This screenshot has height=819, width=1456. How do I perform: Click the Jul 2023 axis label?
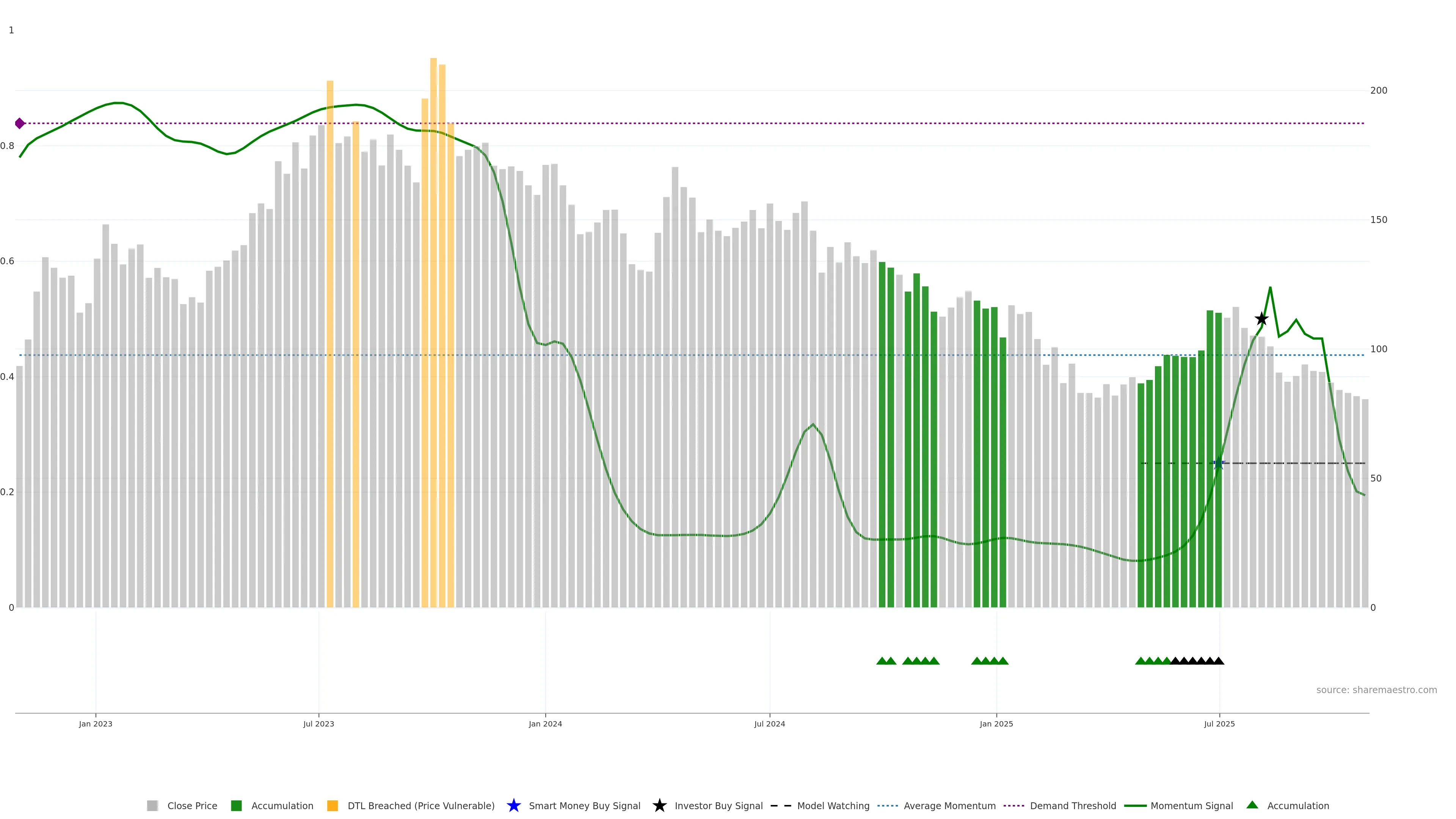[319, 724]
